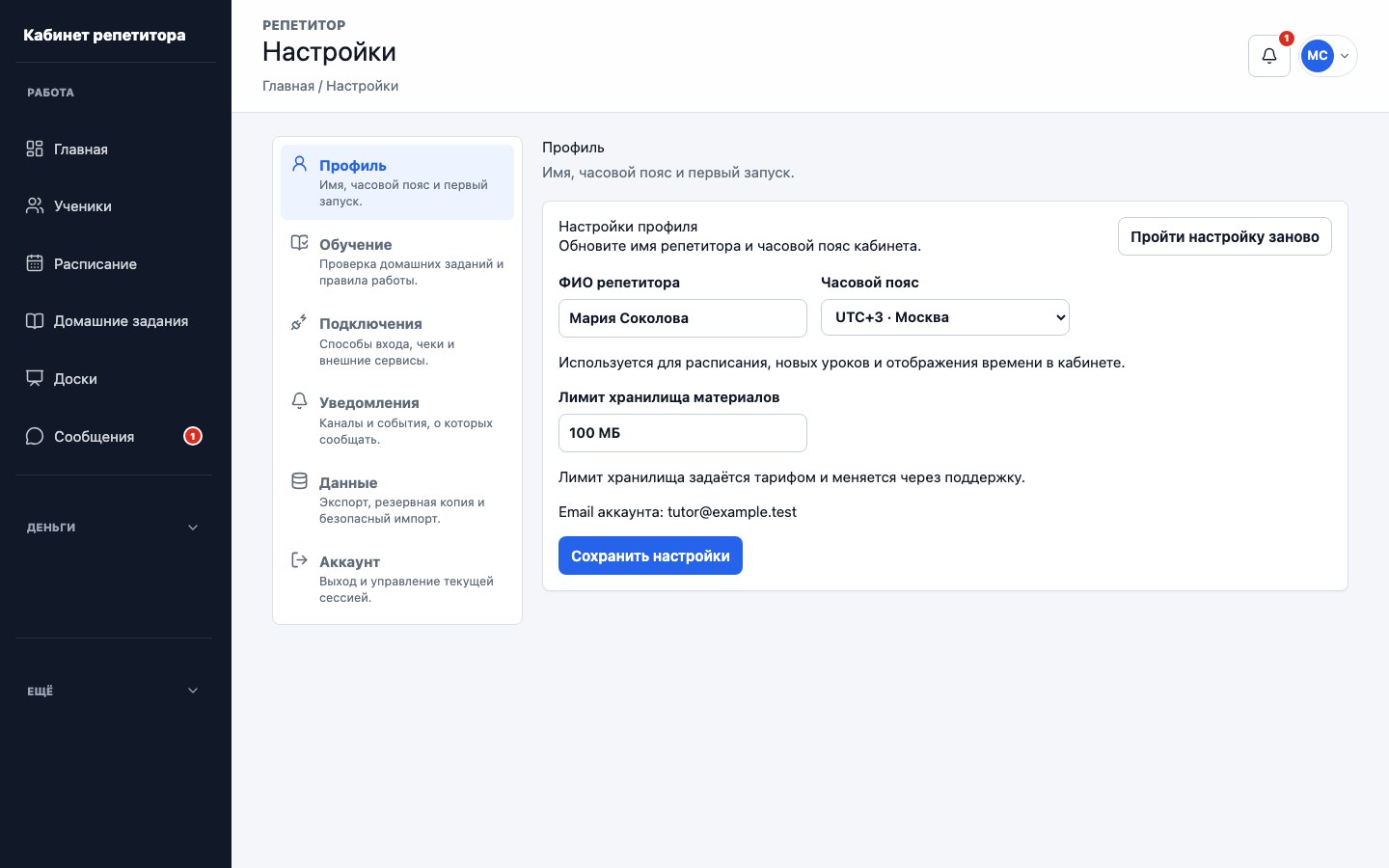Image resolution: width=1389 pixels, height=868 pixels.
Task: Expand the ДЕНЬГИ sidebar section
Action: [x=114, y=528]
